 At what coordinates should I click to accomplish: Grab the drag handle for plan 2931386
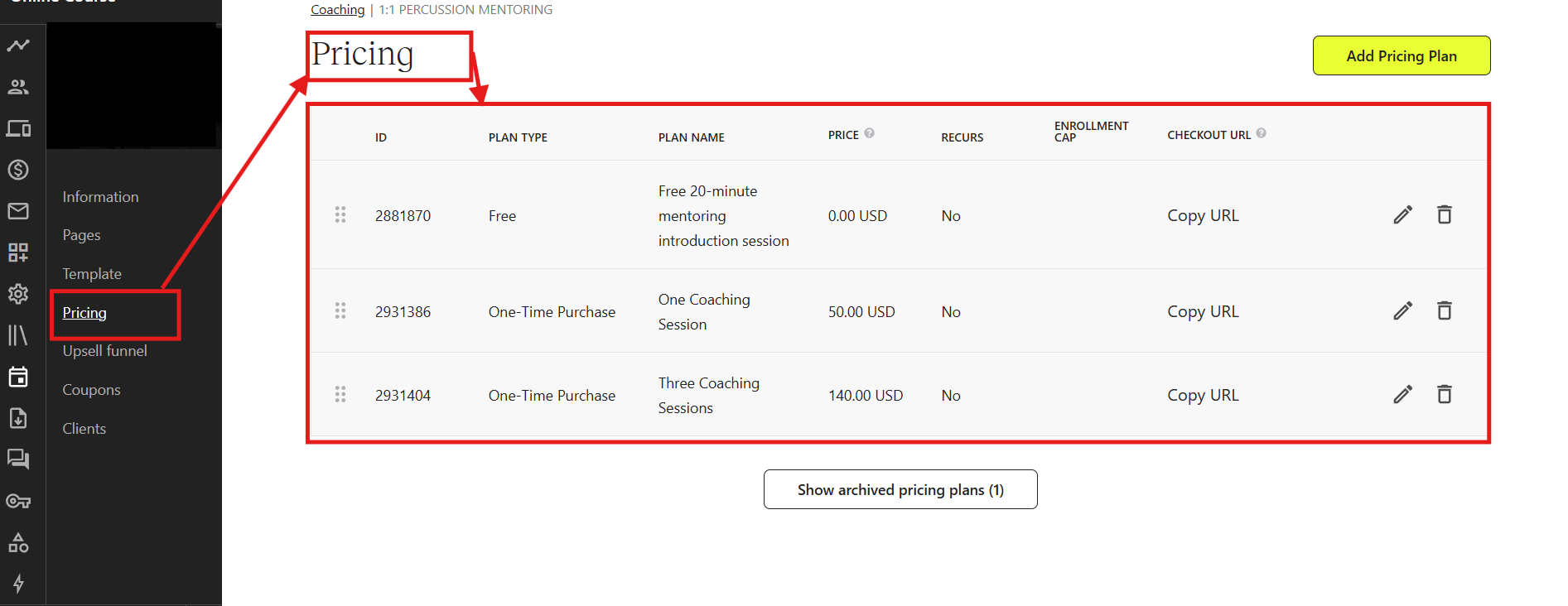point(340,311)
